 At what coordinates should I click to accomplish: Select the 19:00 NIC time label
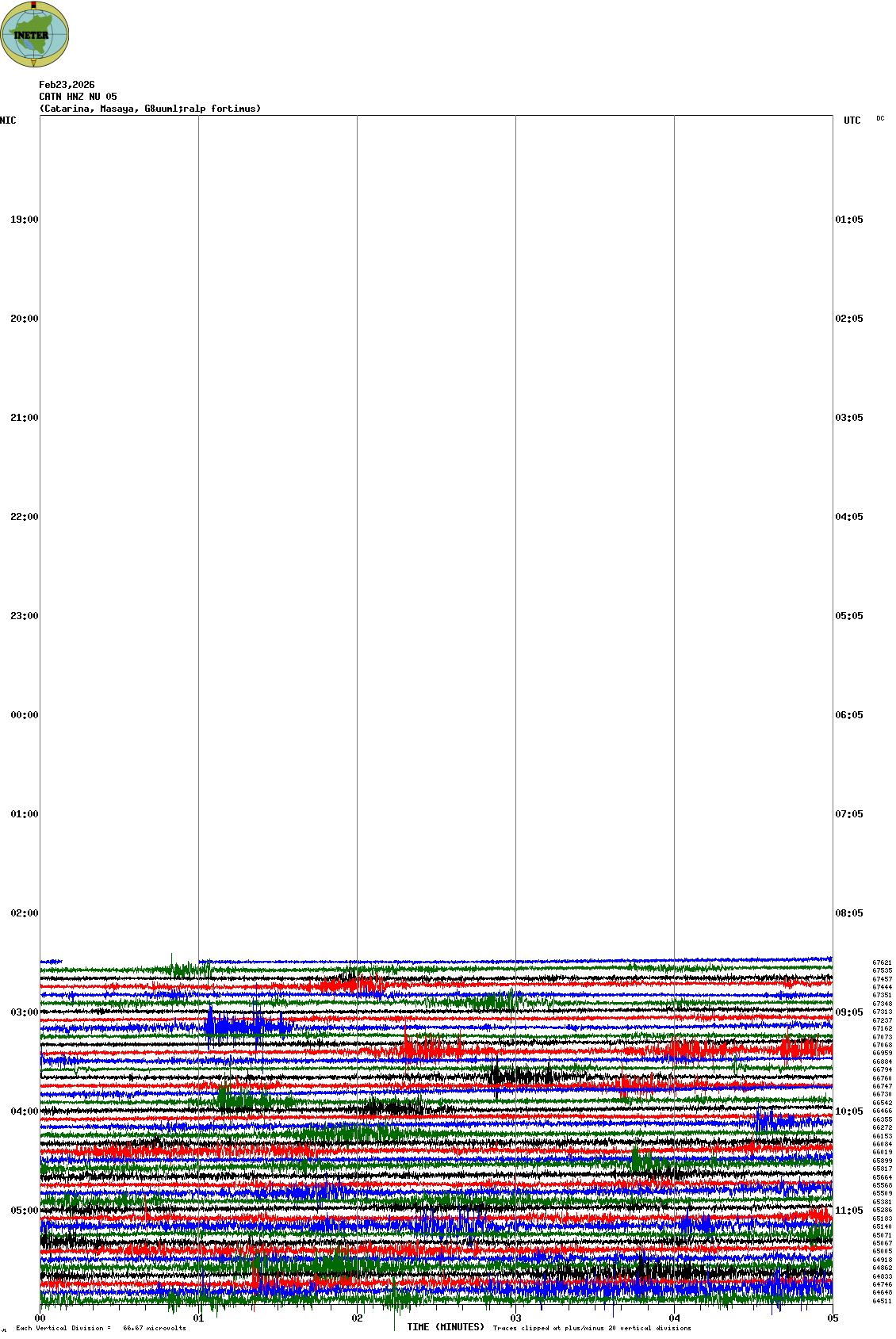[24, 220]
